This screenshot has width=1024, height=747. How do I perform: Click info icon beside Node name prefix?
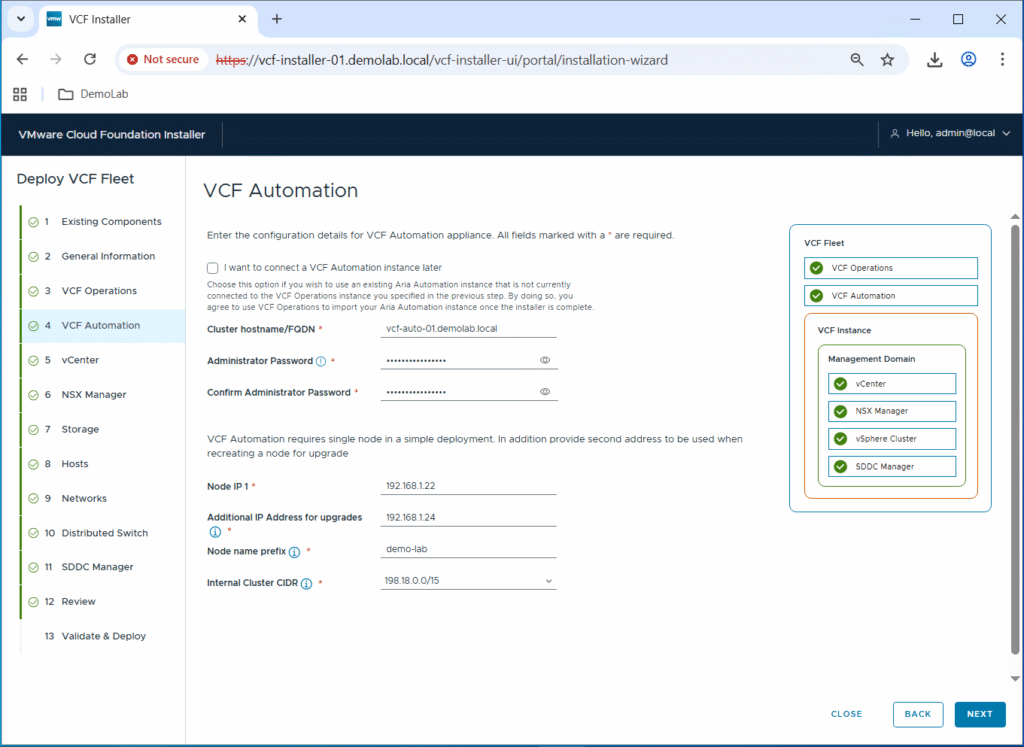click(x=295, y=551)
